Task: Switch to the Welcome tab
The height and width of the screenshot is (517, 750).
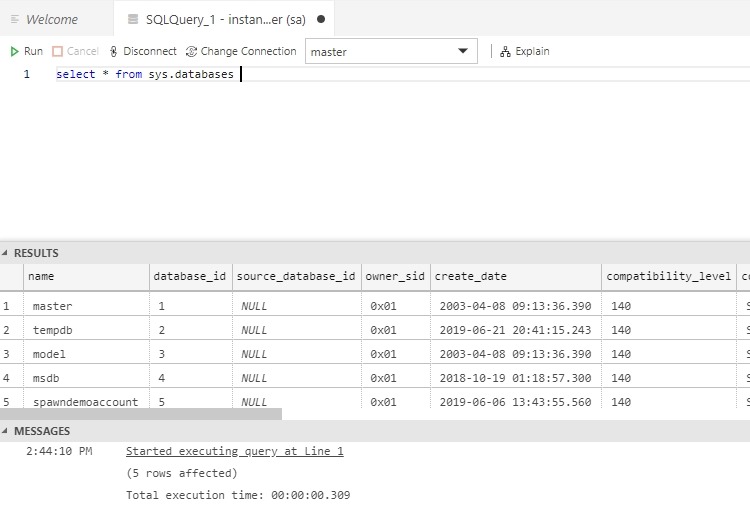Action: click(x=51, y=19)
